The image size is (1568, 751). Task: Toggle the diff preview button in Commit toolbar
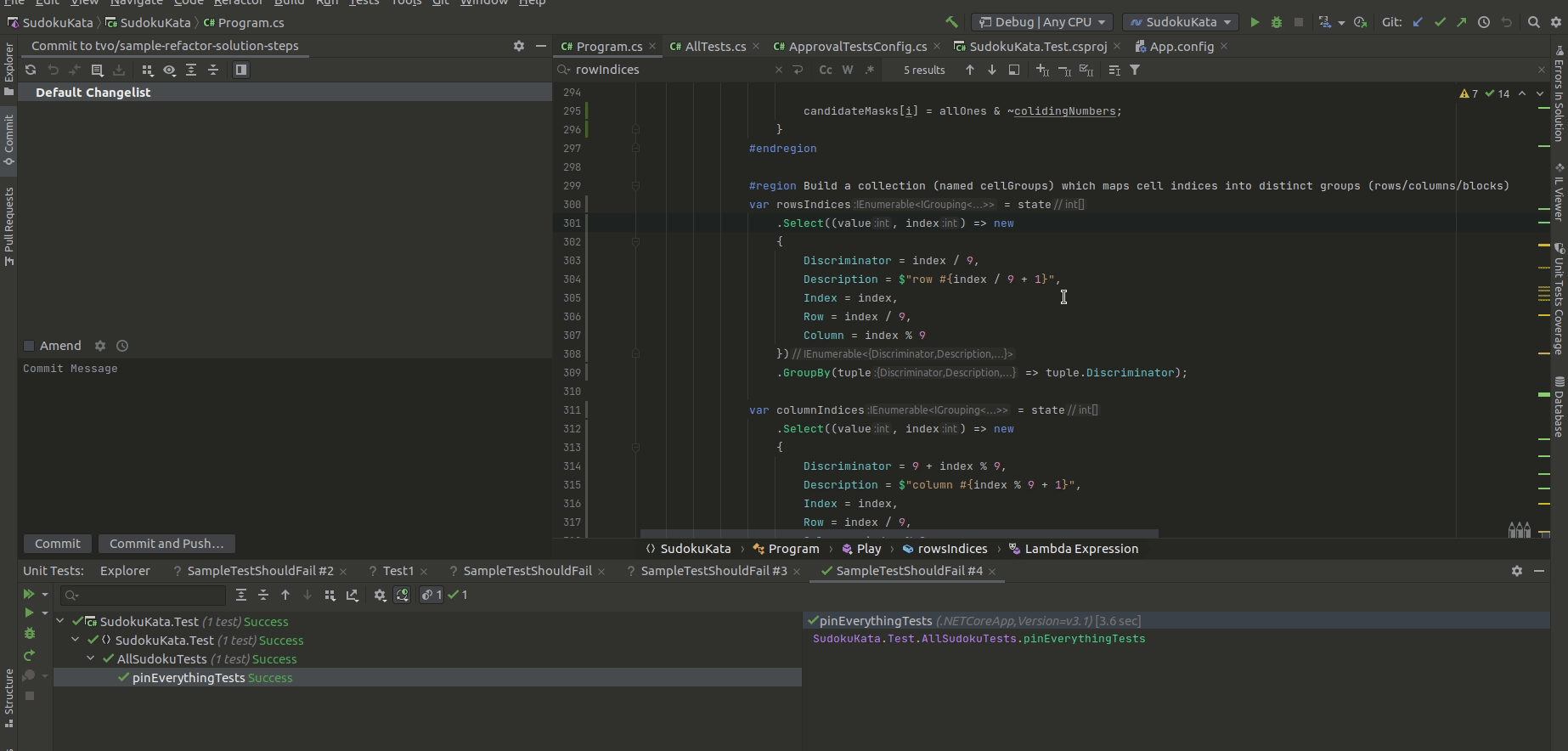(x=241, y=70)
